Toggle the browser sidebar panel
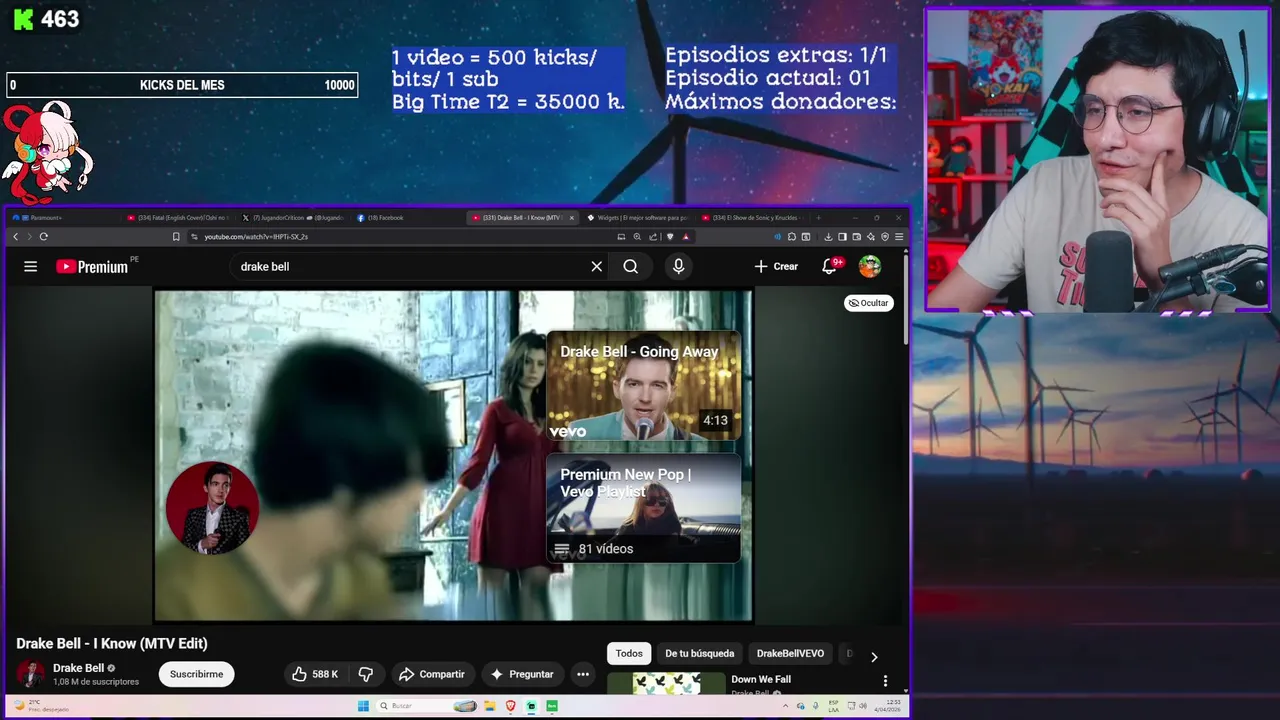 point(842,236)
